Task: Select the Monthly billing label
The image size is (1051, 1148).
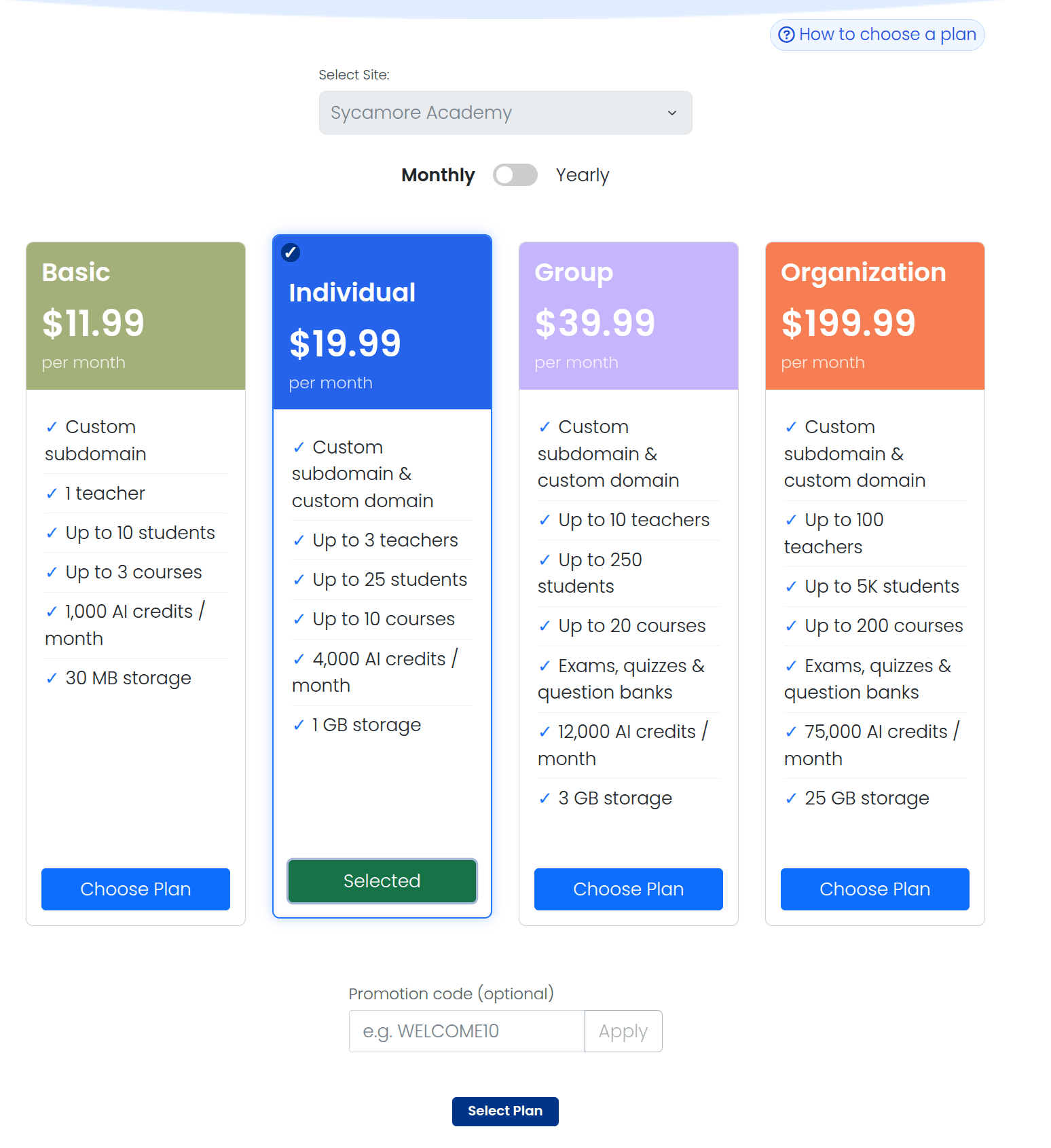Action: (x=438, y=175)
